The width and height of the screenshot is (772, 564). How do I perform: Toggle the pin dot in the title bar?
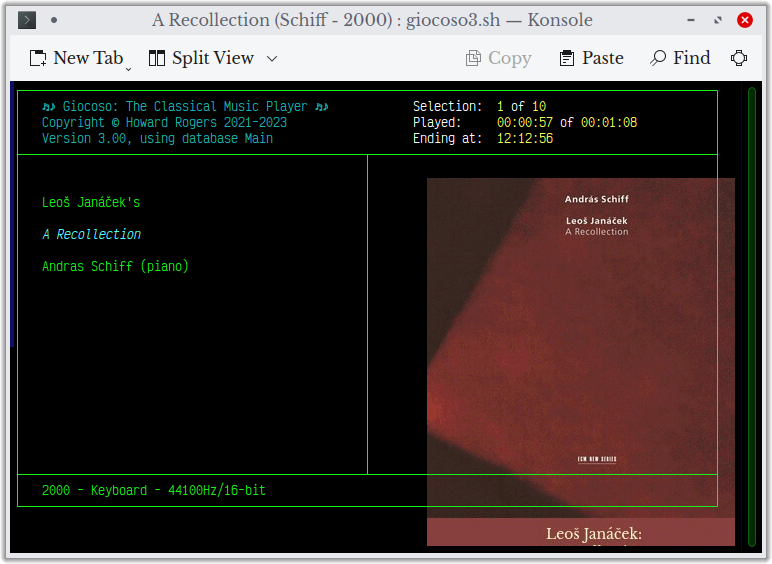click(53, 20)
